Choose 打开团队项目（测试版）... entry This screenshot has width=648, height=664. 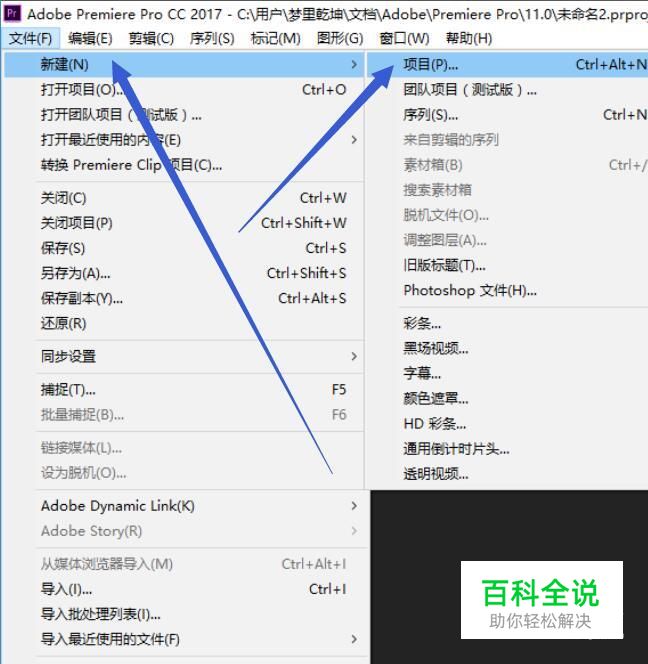[184, 115]
